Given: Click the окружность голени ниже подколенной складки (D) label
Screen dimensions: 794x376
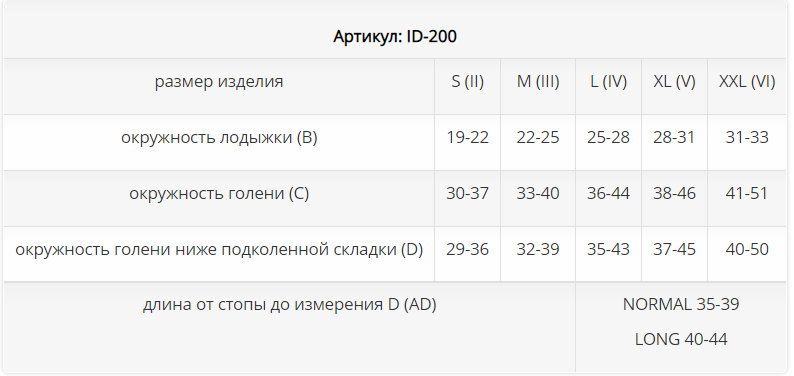Looking at the screenshot, I should click(219, 249).
